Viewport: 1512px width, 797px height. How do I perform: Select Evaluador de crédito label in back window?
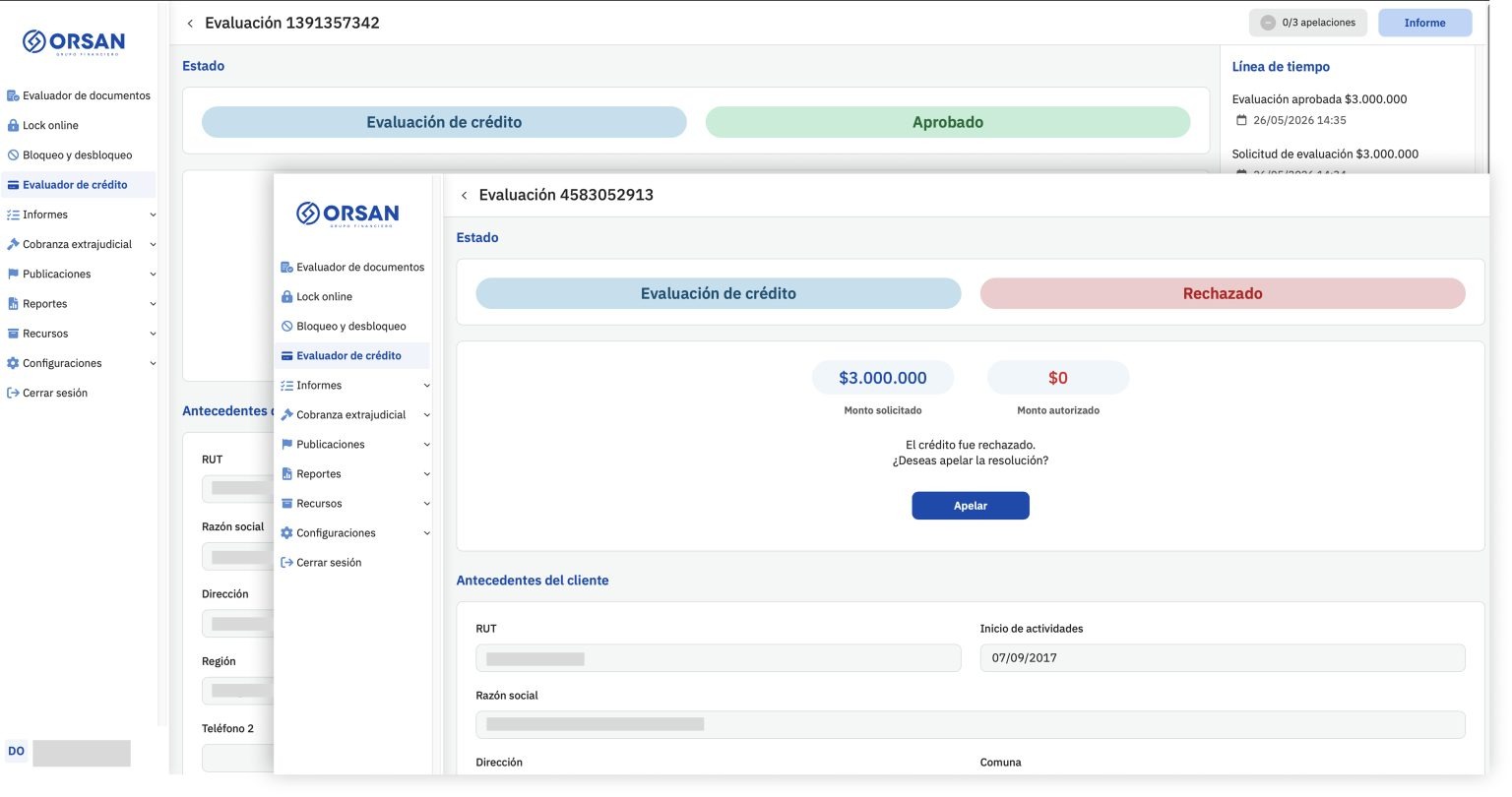click(x=75, y=184)
